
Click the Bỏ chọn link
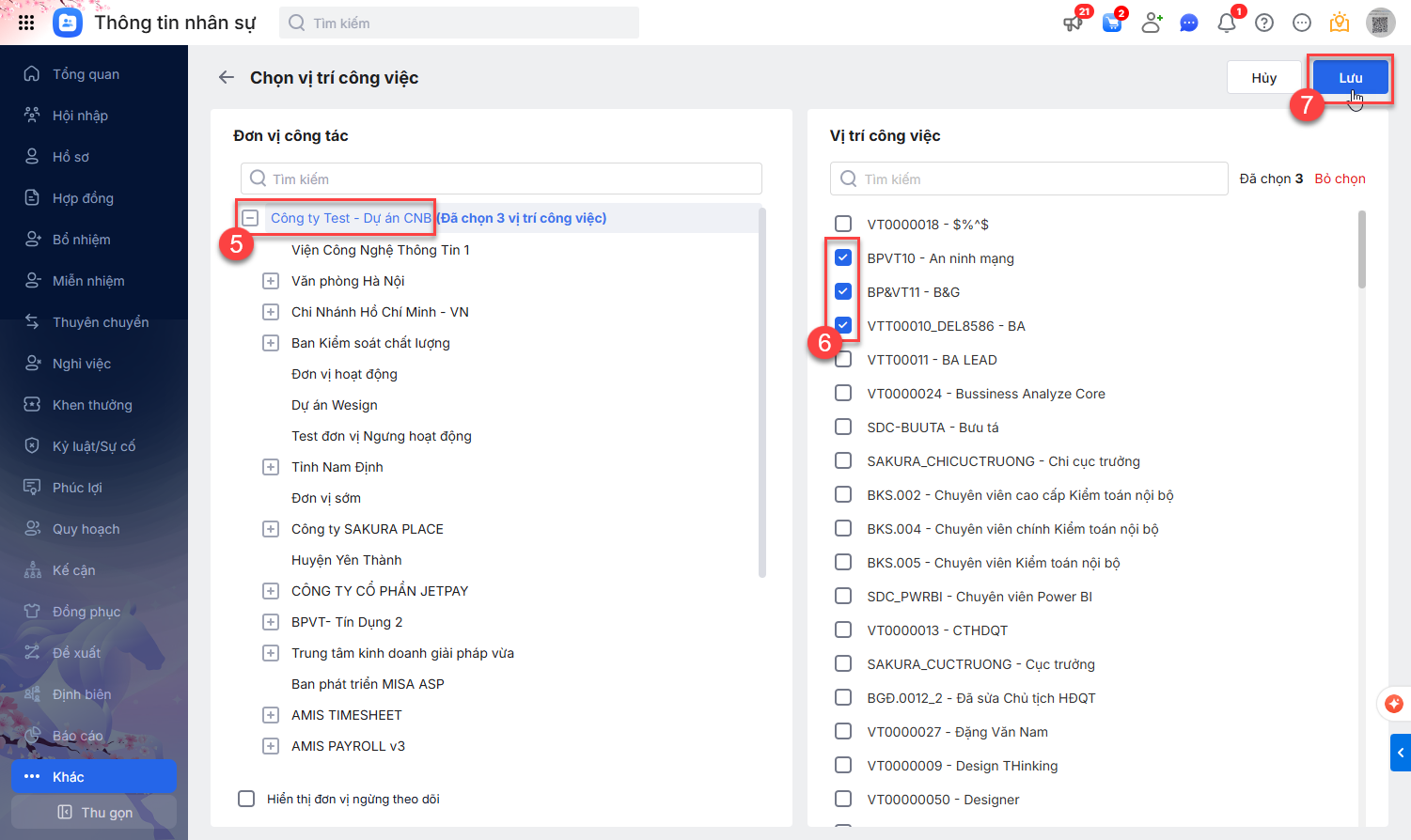(1340, 179)
